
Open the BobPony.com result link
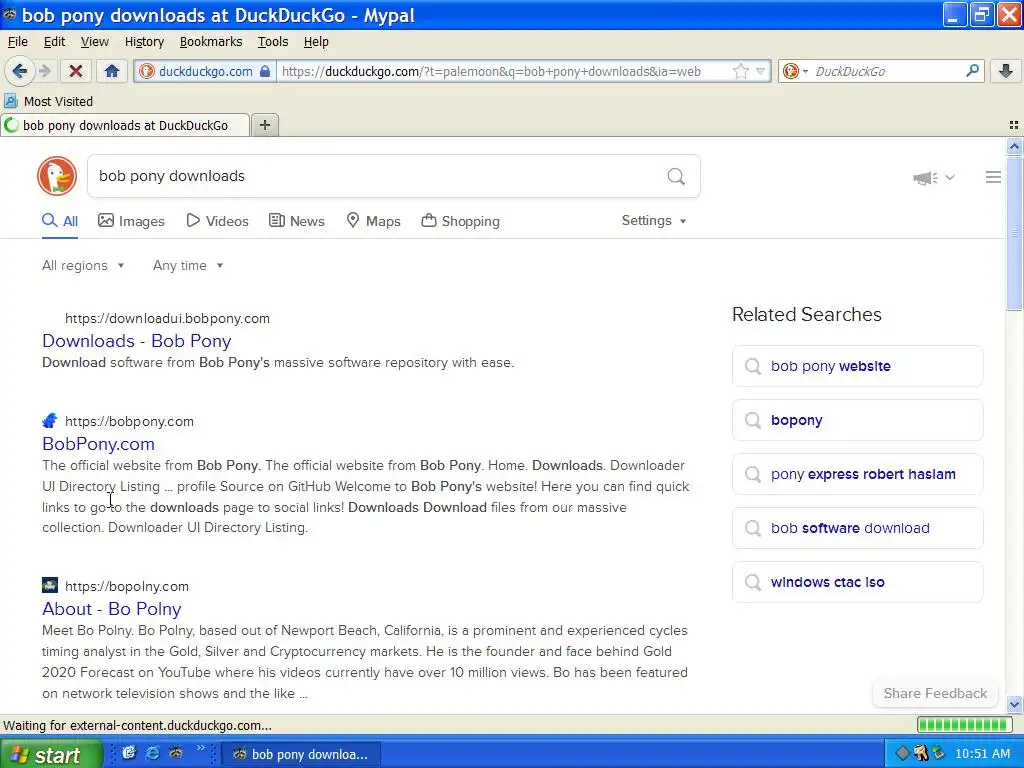tap(99, 444)
